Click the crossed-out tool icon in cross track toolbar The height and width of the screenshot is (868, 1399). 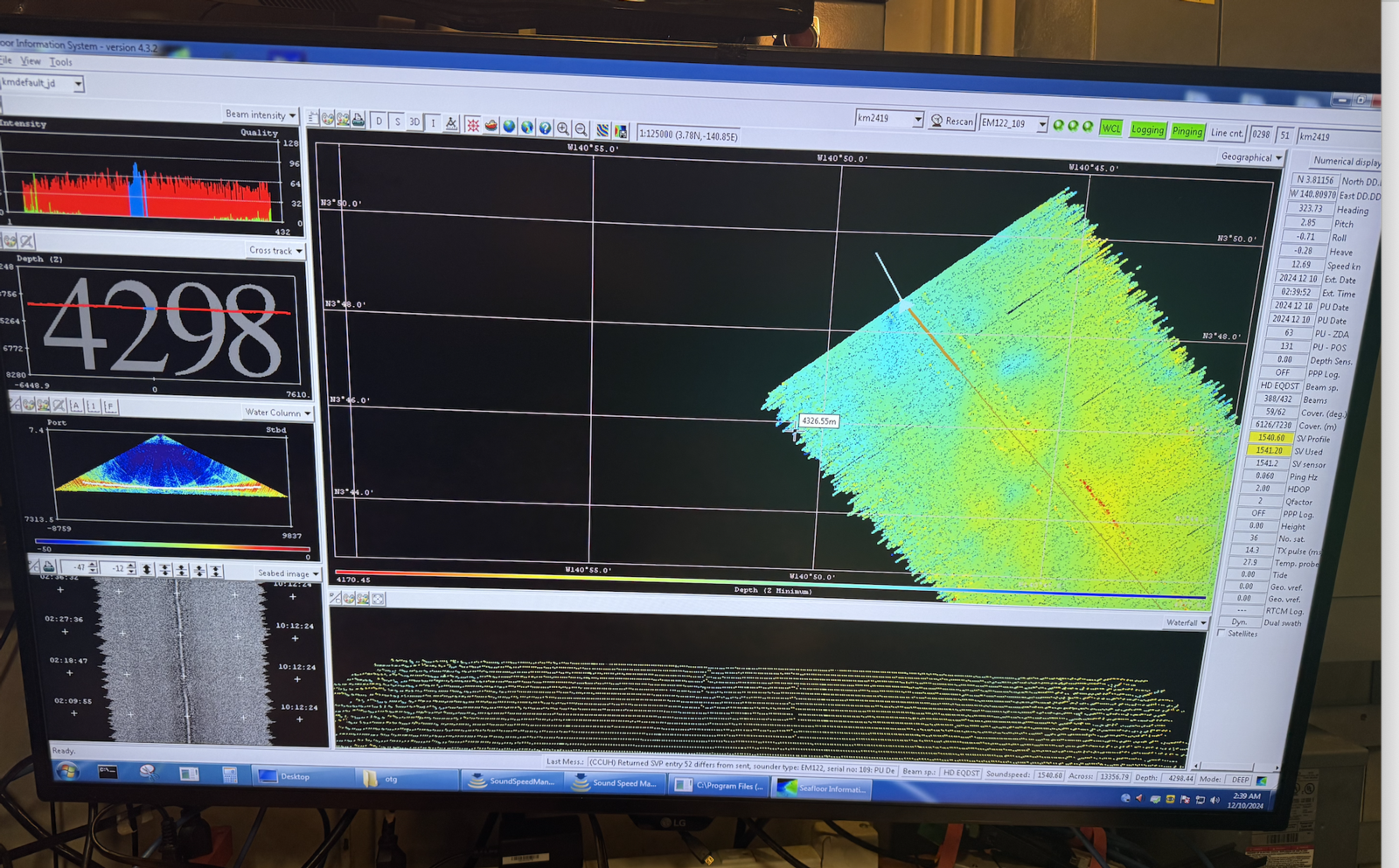coord(59,406)
